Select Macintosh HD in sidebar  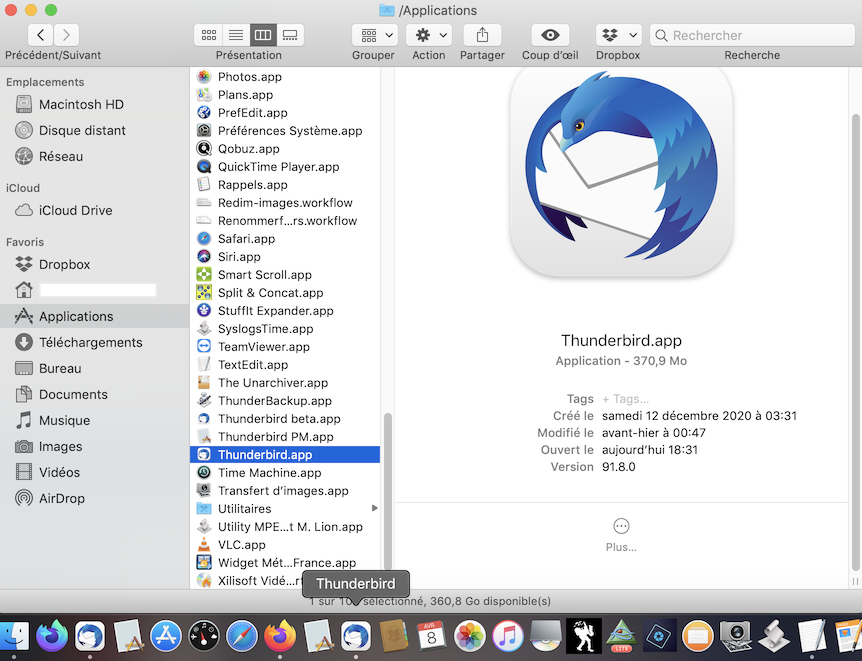pos(95,104)
